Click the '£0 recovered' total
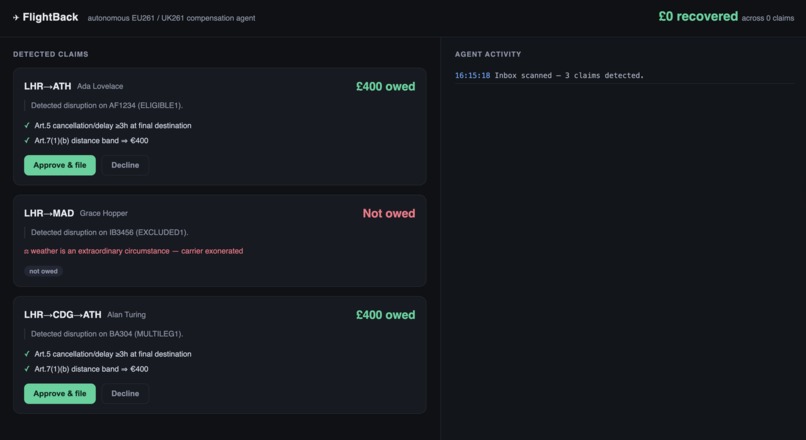 698,16
